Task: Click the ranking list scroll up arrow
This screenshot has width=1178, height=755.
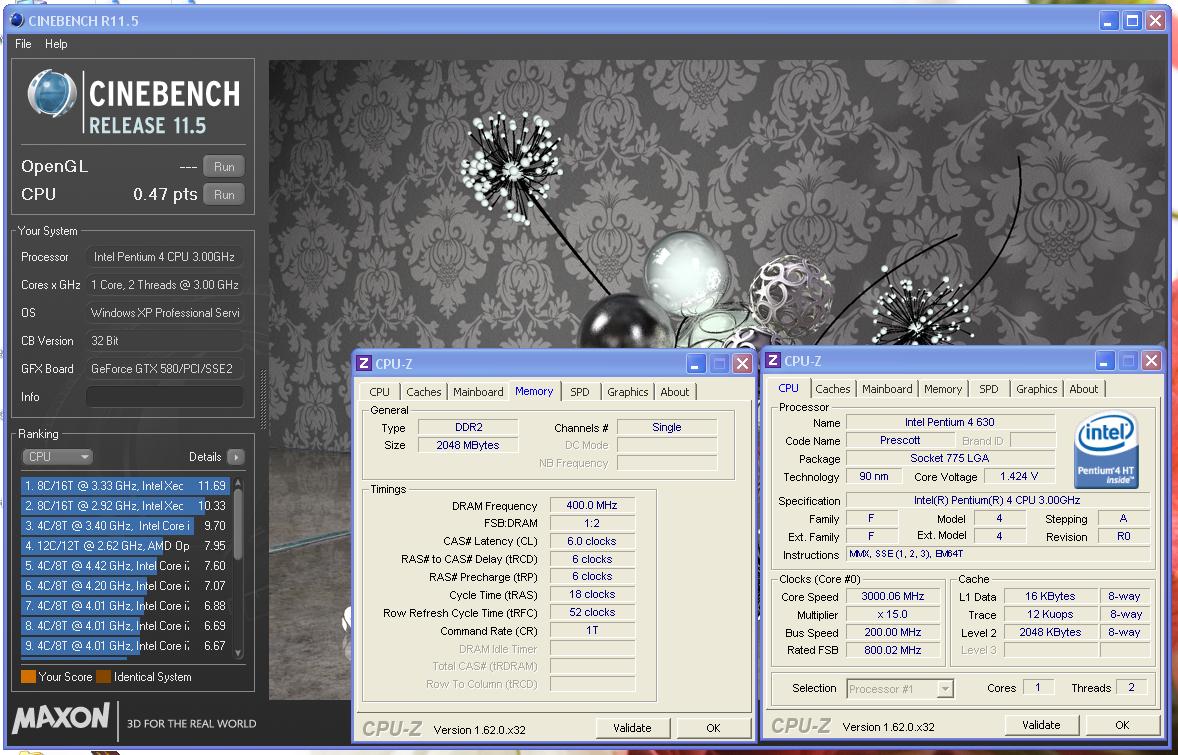Action: 238,484
